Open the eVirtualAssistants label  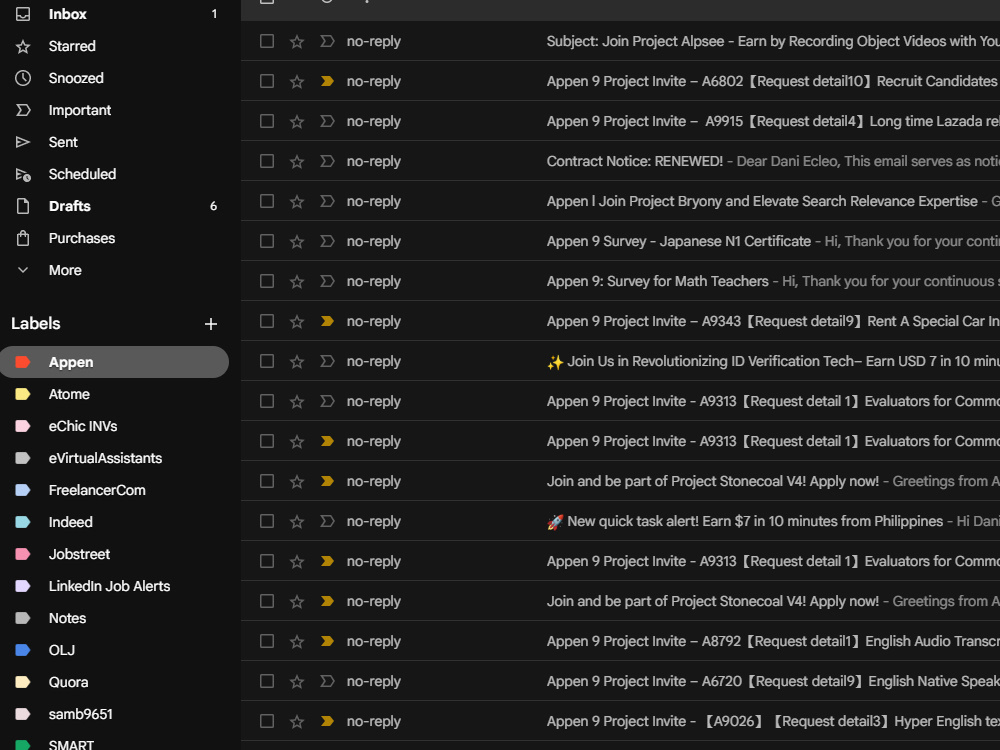(x=114, y=458)
